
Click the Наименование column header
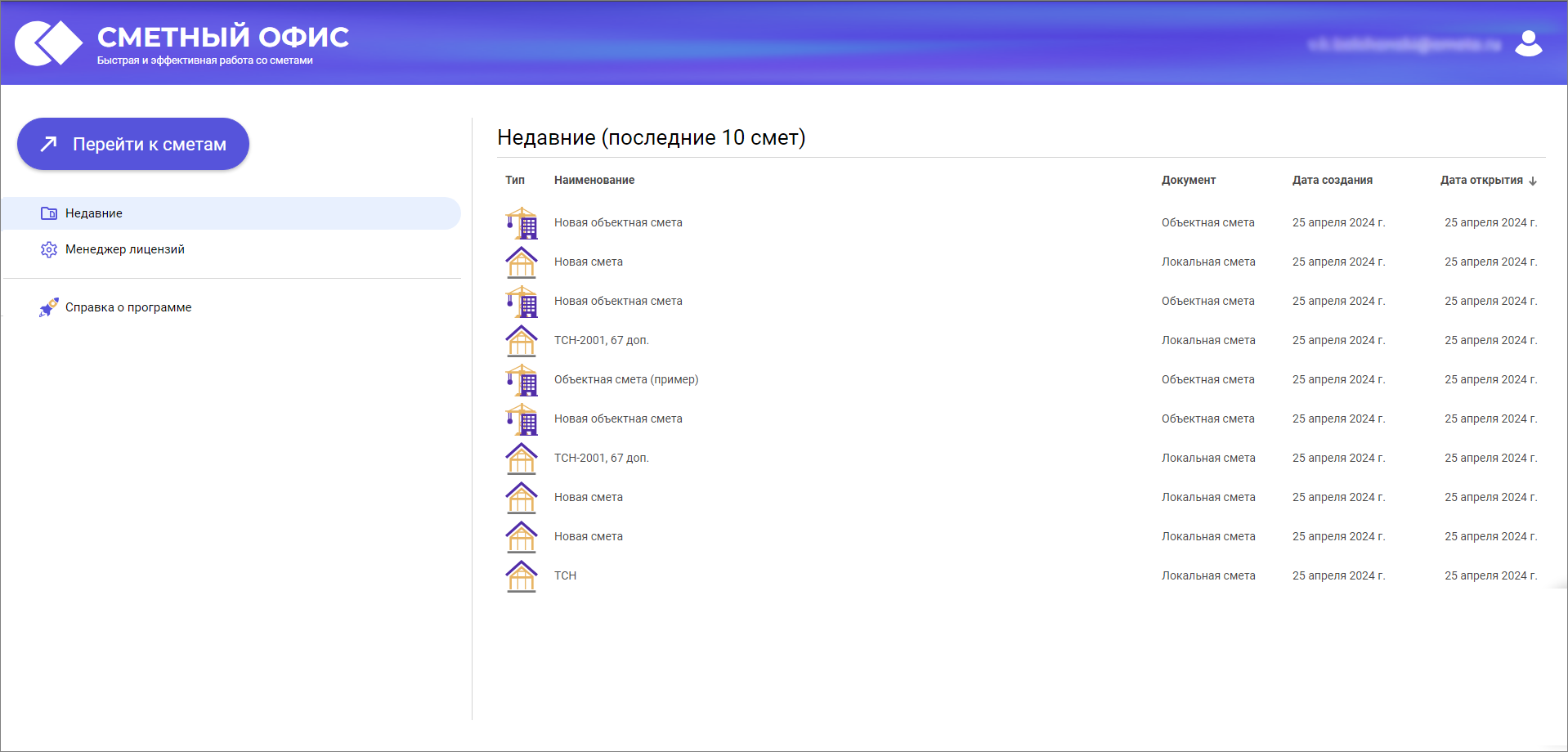594,180
